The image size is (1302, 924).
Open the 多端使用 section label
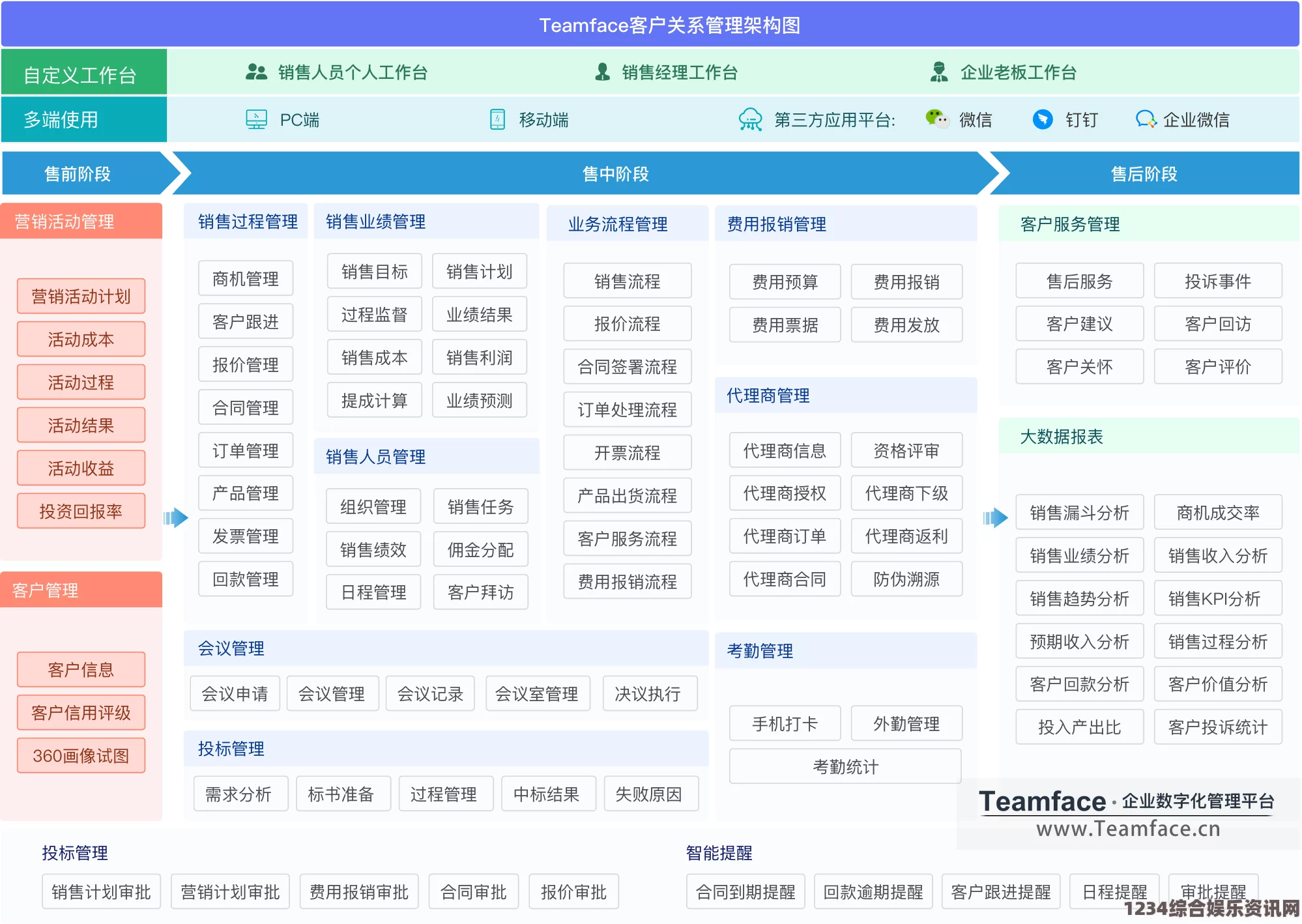[x=83, y=119]
